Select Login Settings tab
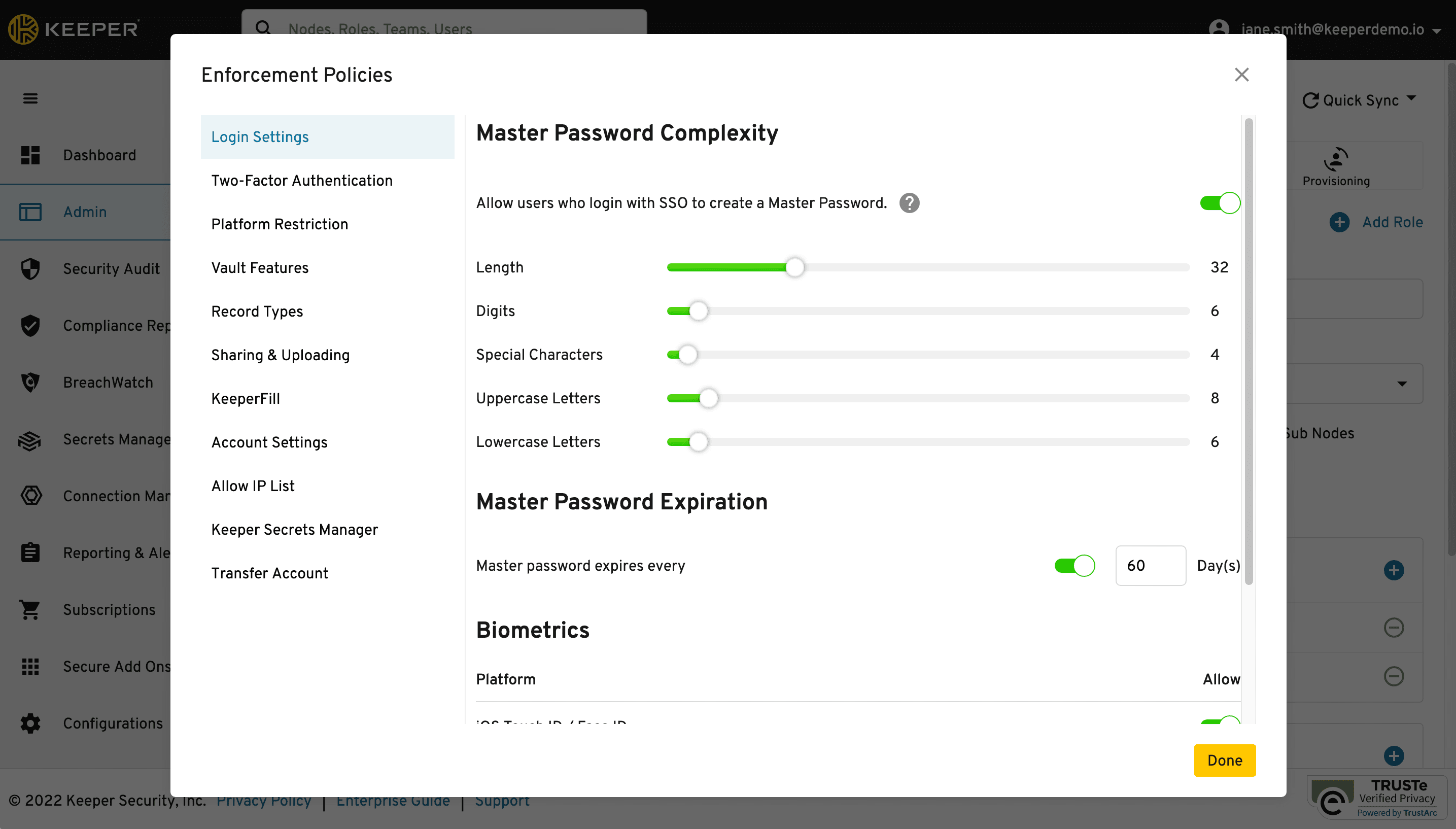The width and height of the screenshot is (1456, 829). 327,136
